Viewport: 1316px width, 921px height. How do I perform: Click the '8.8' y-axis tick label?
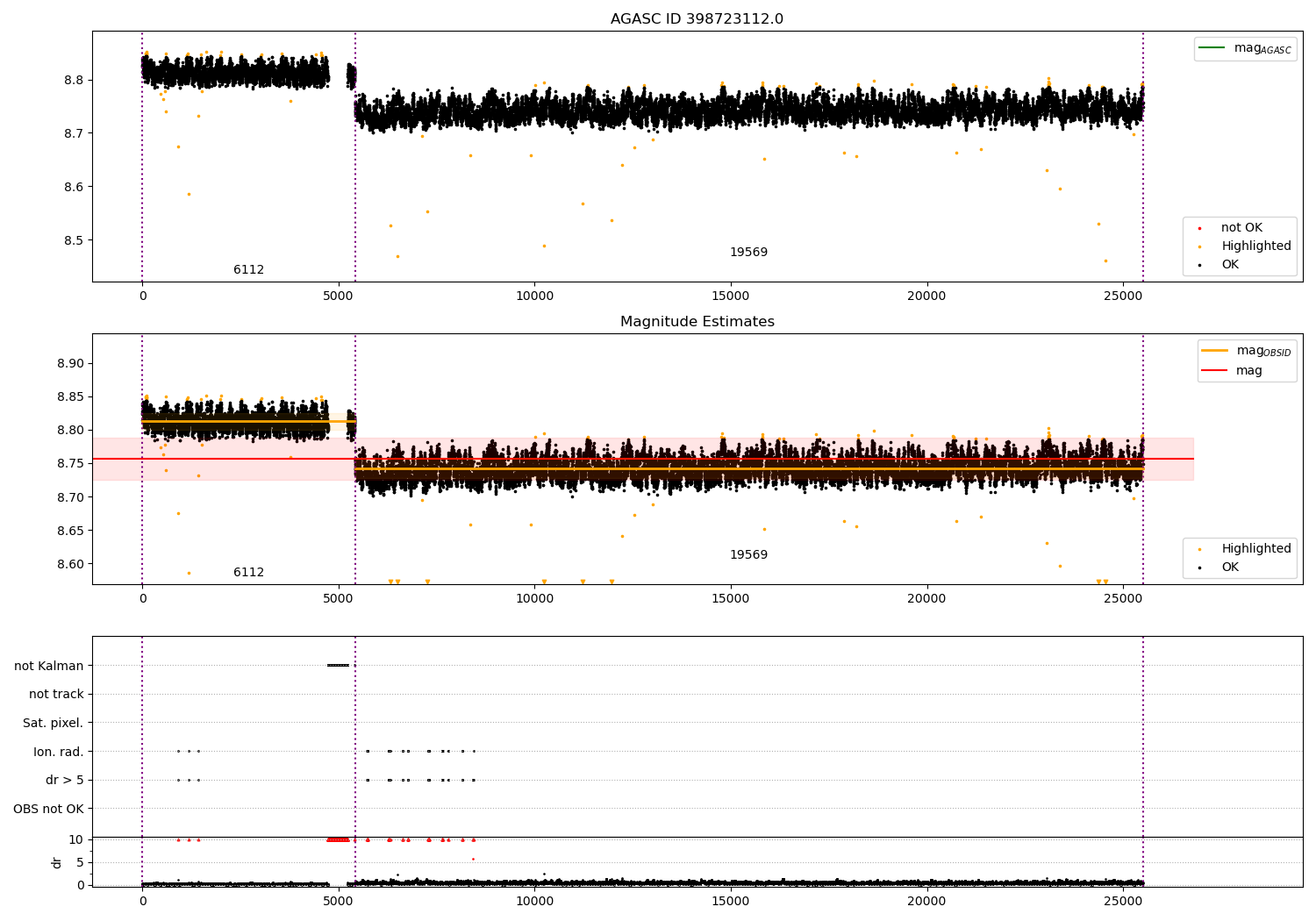tap(74, 80)
